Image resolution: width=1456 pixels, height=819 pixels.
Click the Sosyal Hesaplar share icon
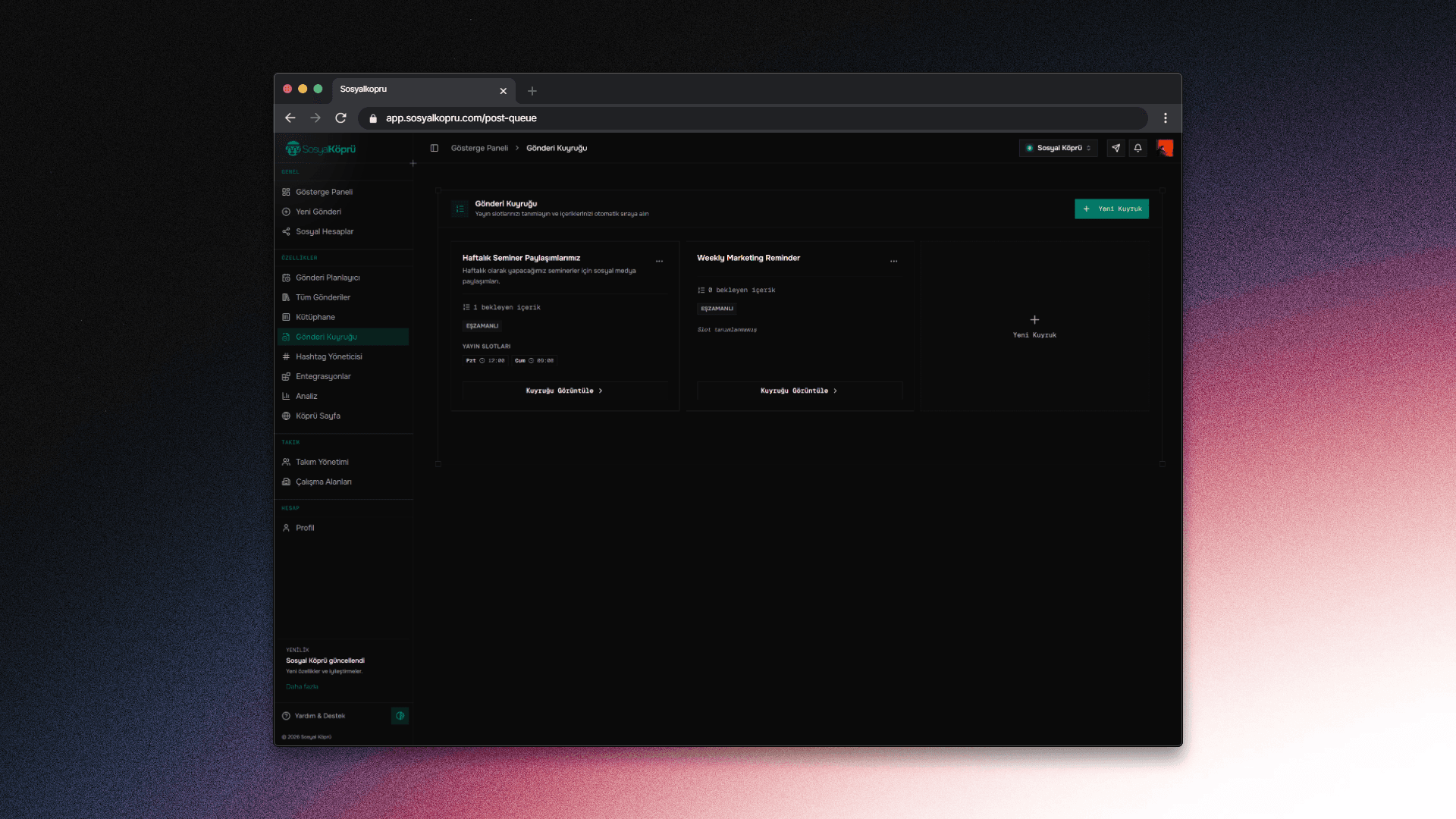(286, 231)
